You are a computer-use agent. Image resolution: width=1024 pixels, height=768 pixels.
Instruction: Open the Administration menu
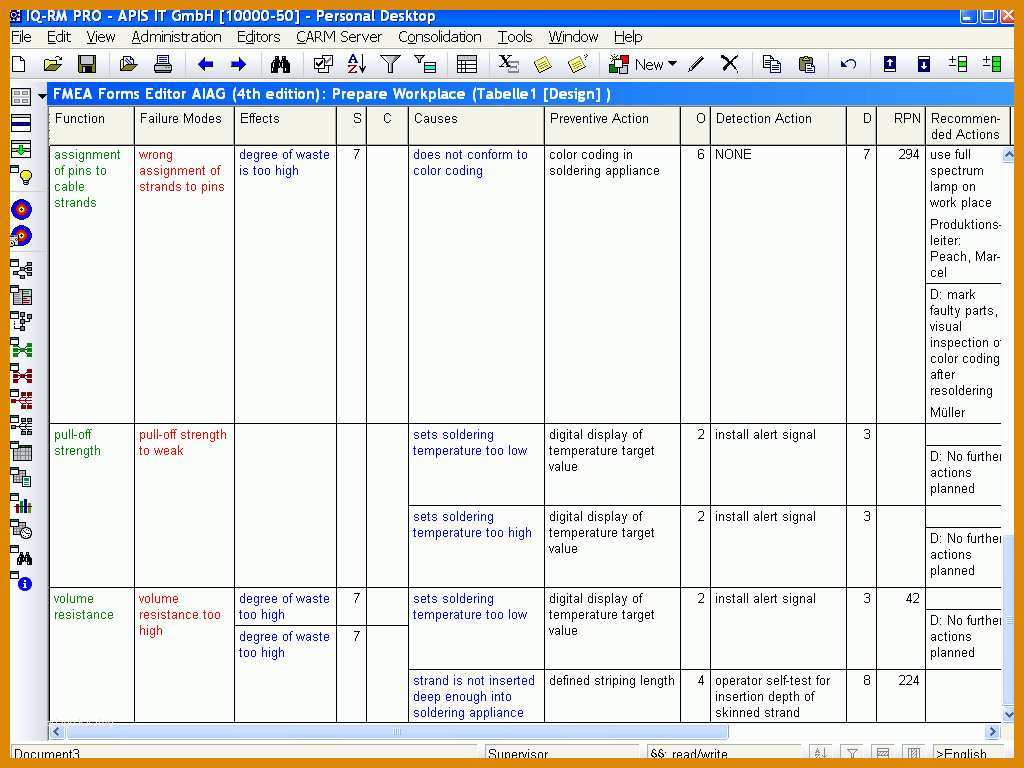coord(176,37)
